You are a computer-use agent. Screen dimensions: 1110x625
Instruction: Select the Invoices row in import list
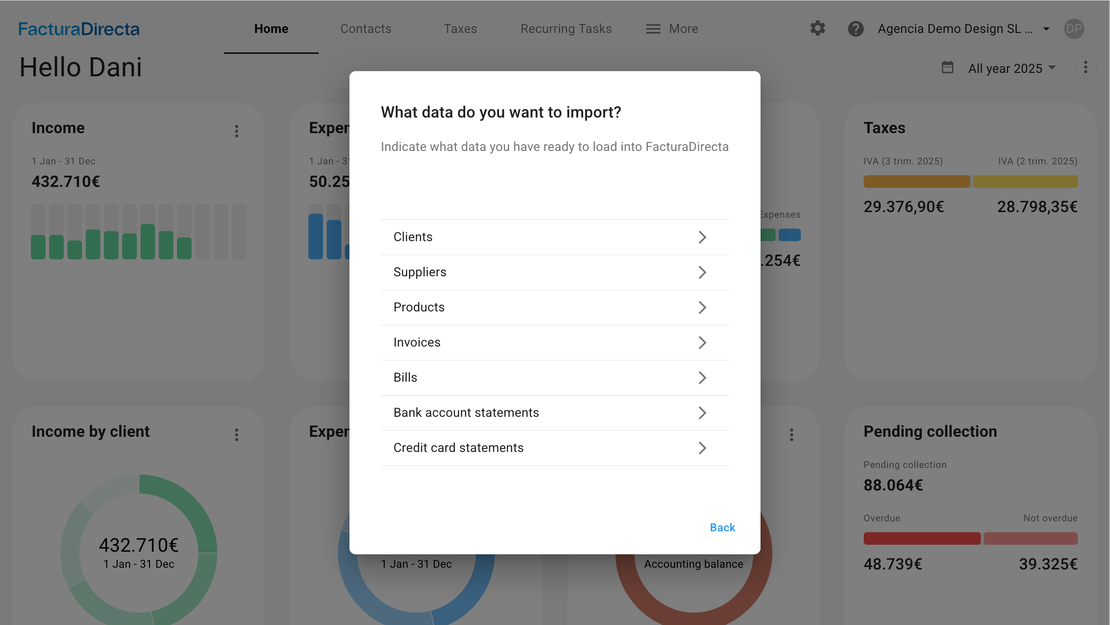[x=554, y=343]
